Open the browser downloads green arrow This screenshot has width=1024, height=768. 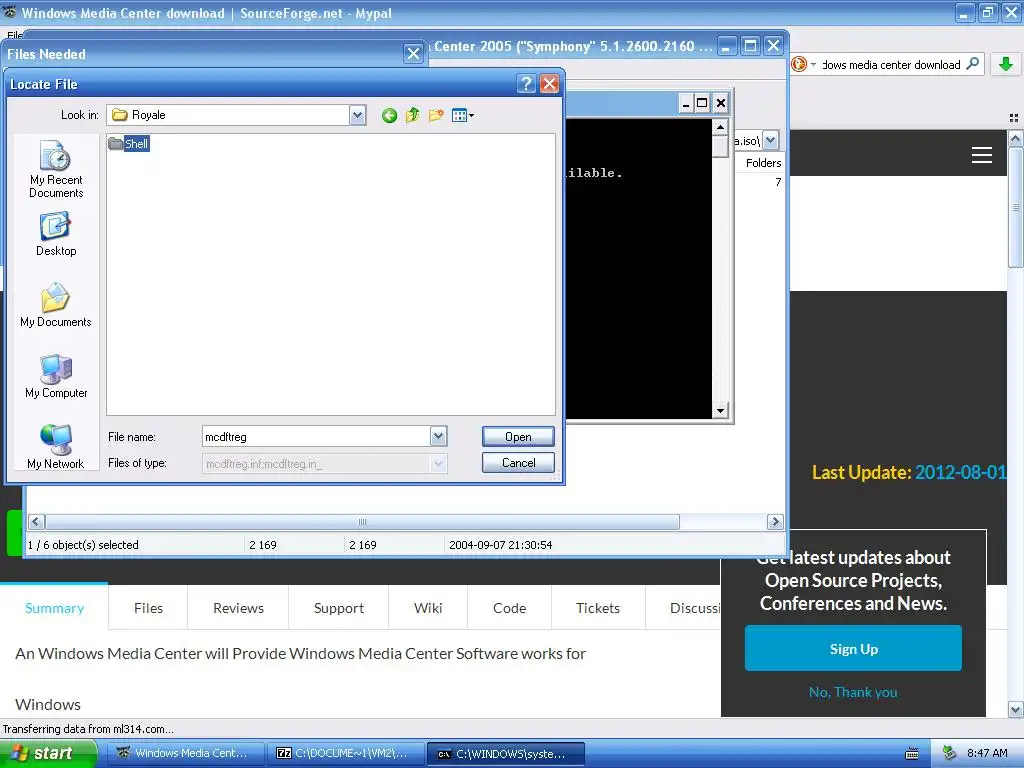coord(1006,64)
